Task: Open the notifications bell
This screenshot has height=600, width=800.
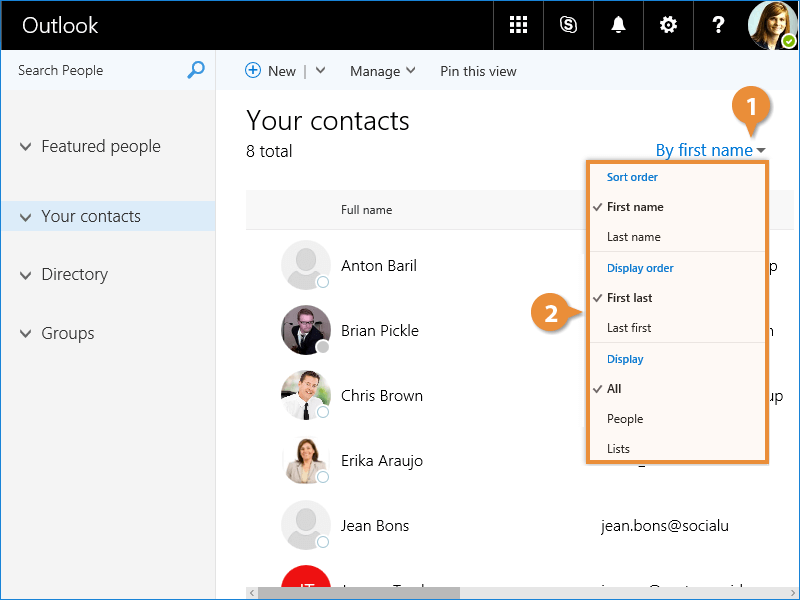Action: [618, 25]
